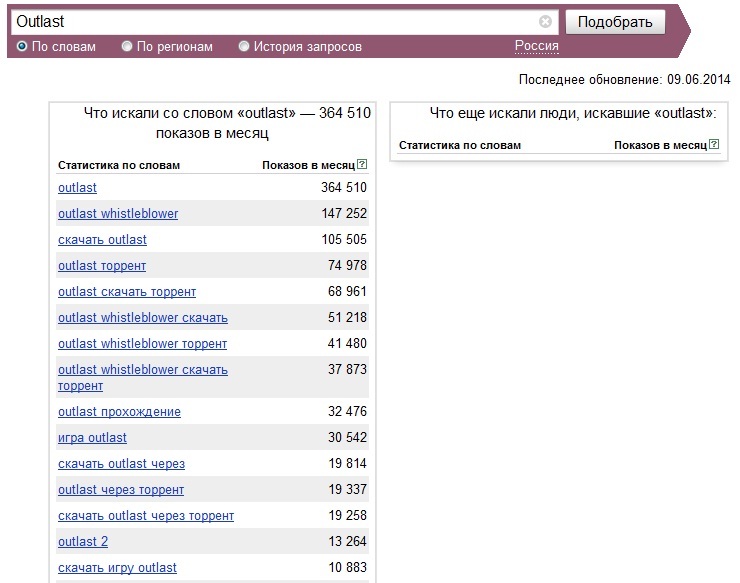This screenshot has width=740, height=583.
Task: Select the 'По словам' radio button
Action: click(x=22, y=46)
